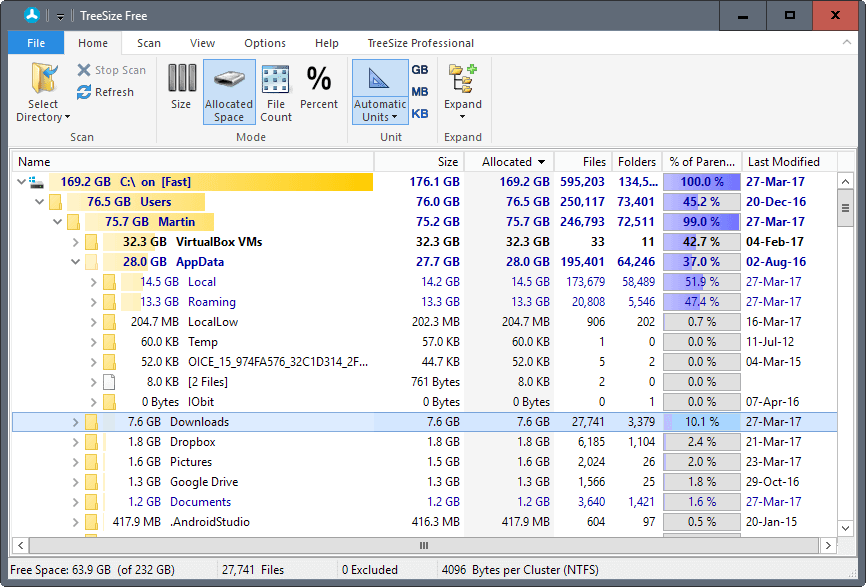This screenshot has width=866, height=587.
Task: Collapse the Martin folder node
Action: 57,221
